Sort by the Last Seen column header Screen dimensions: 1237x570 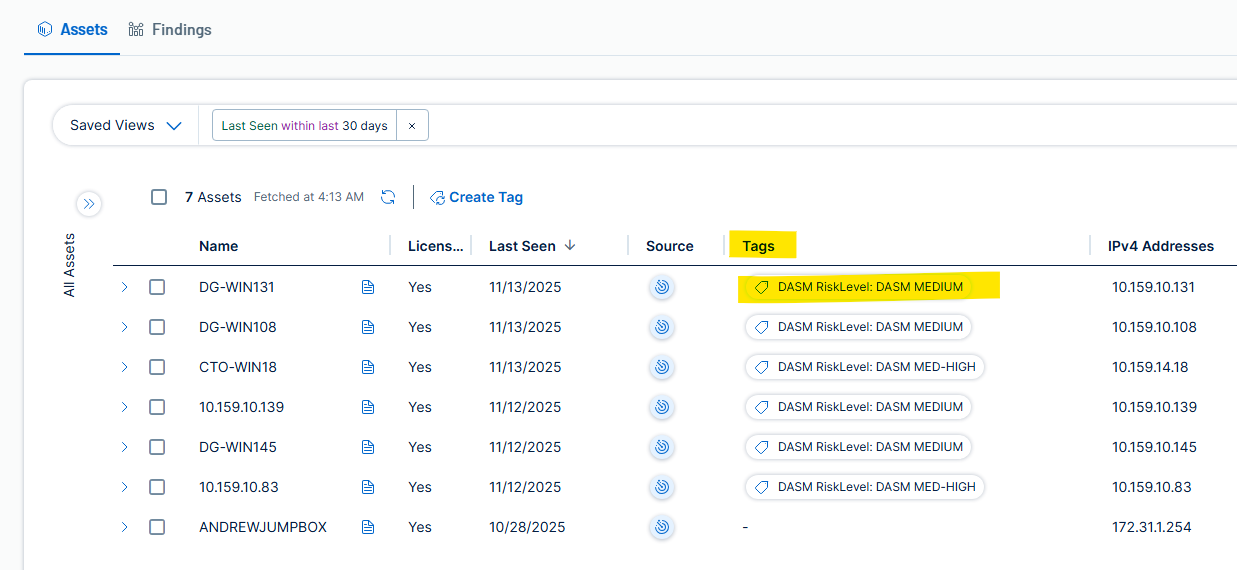(x=523, y=246)
